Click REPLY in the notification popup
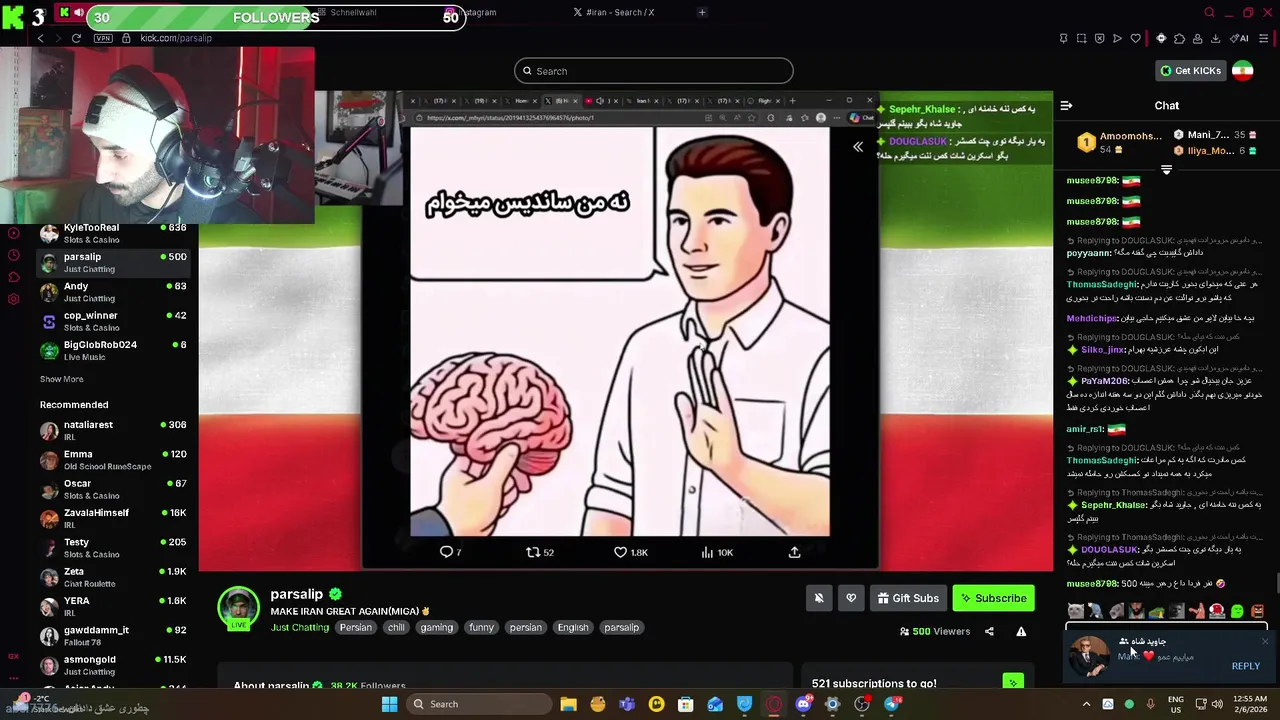The height and width of the screenshot is (720, 1280). 1245,666
